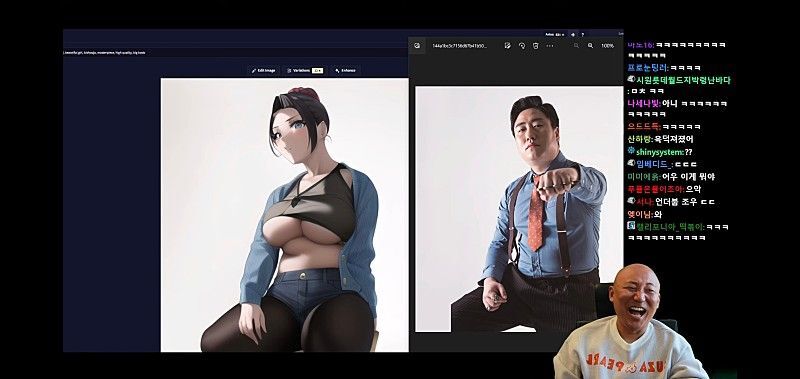
Task: Click the delete trash icon in photo viewer
Action: [535, 45]
